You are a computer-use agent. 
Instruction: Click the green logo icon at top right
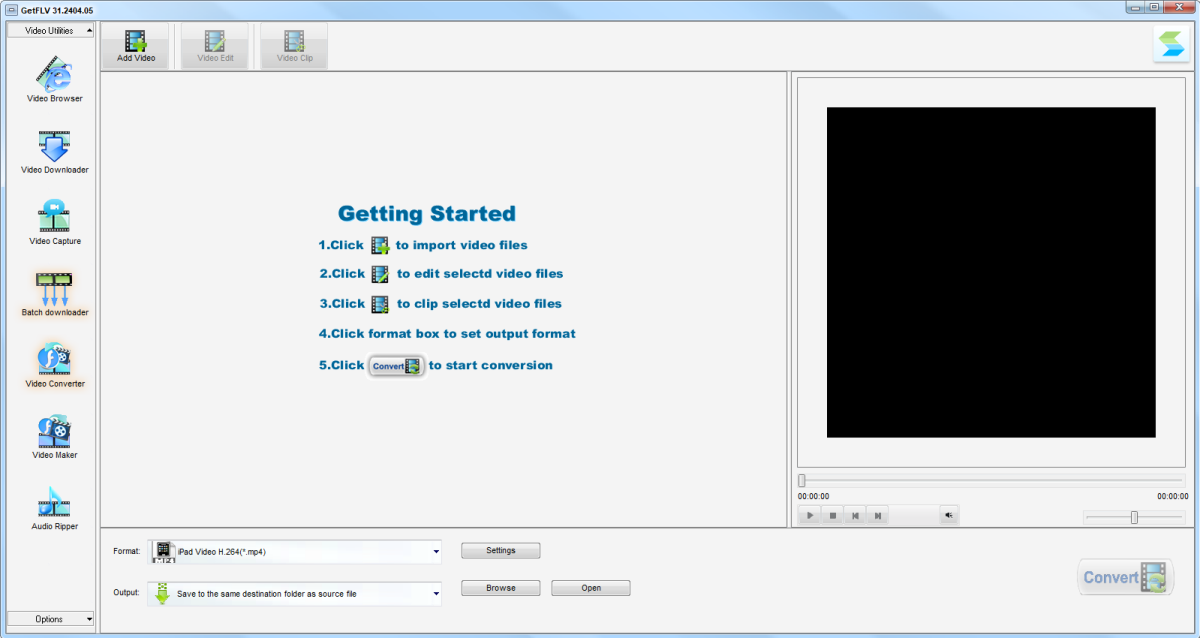1170,45
